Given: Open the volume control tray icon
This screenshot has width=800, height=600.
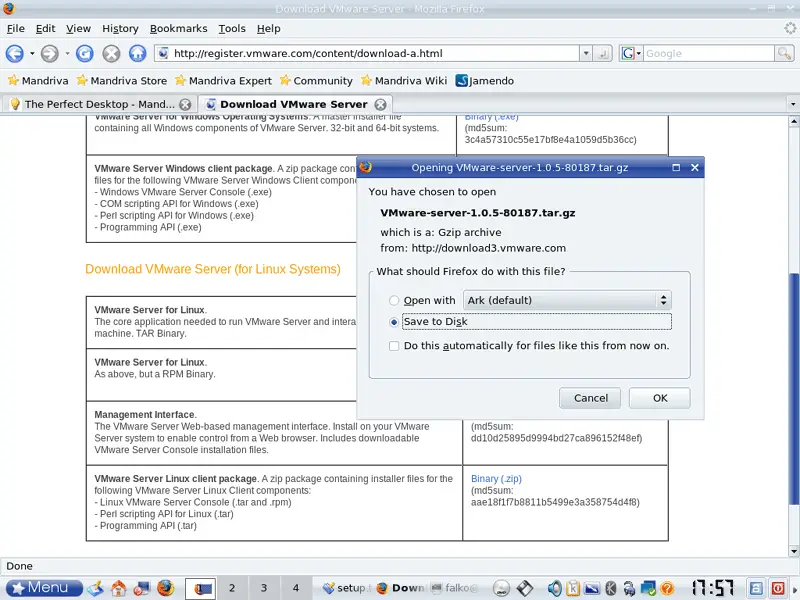Looking at the screenshot, I should click(x=555, y=588).
